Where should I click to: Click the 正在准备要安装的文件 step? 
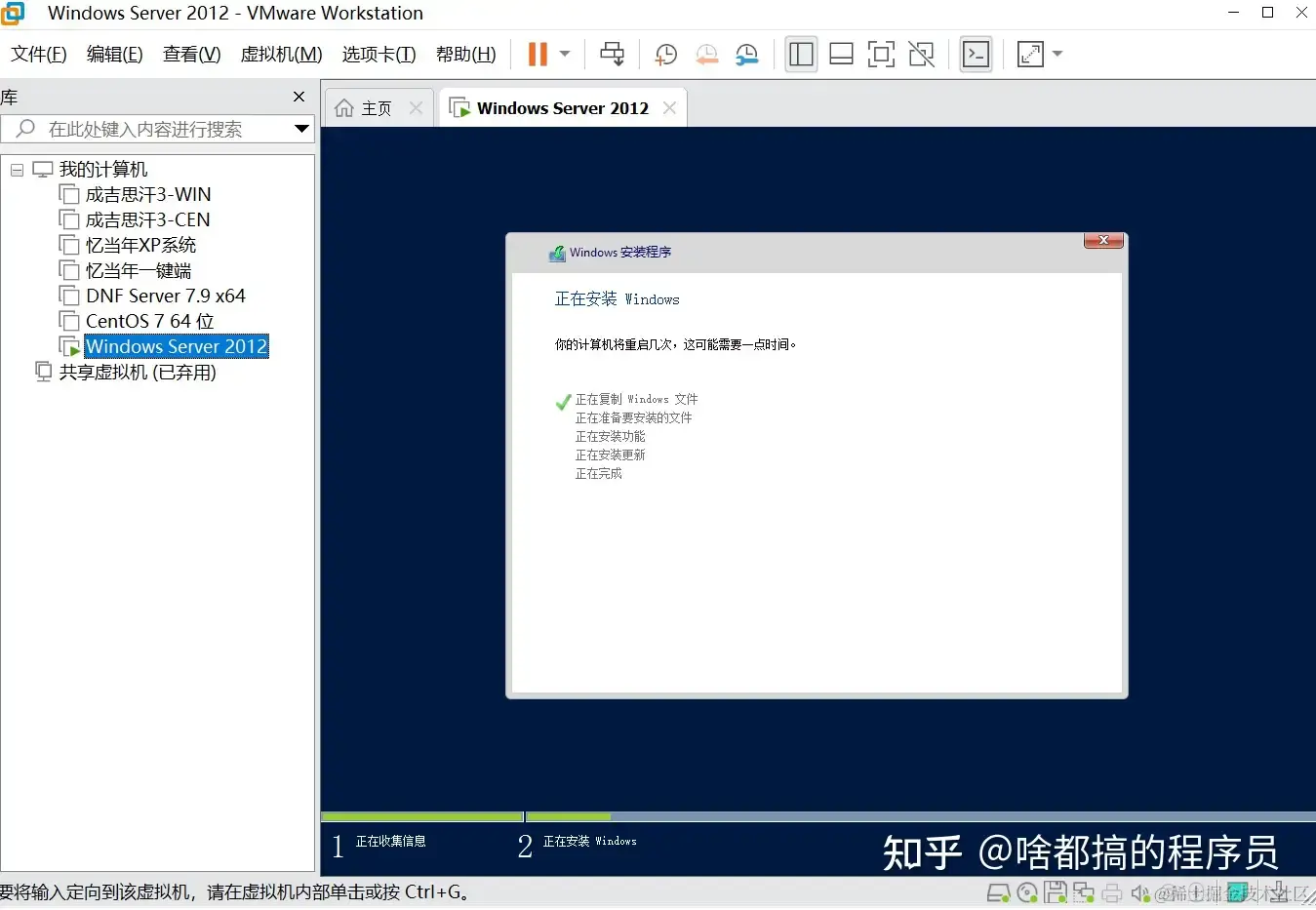point(633,417)
